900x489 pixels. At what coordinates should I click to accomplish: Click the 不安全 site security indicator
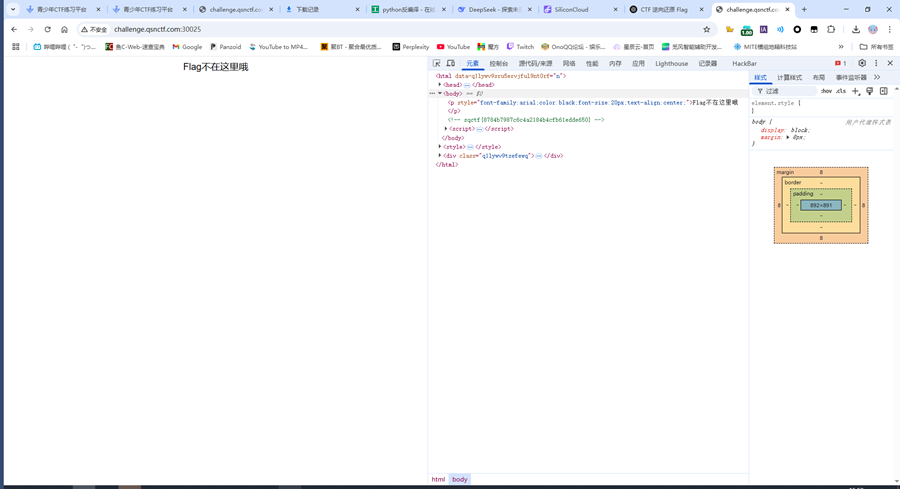pos(94,29)
